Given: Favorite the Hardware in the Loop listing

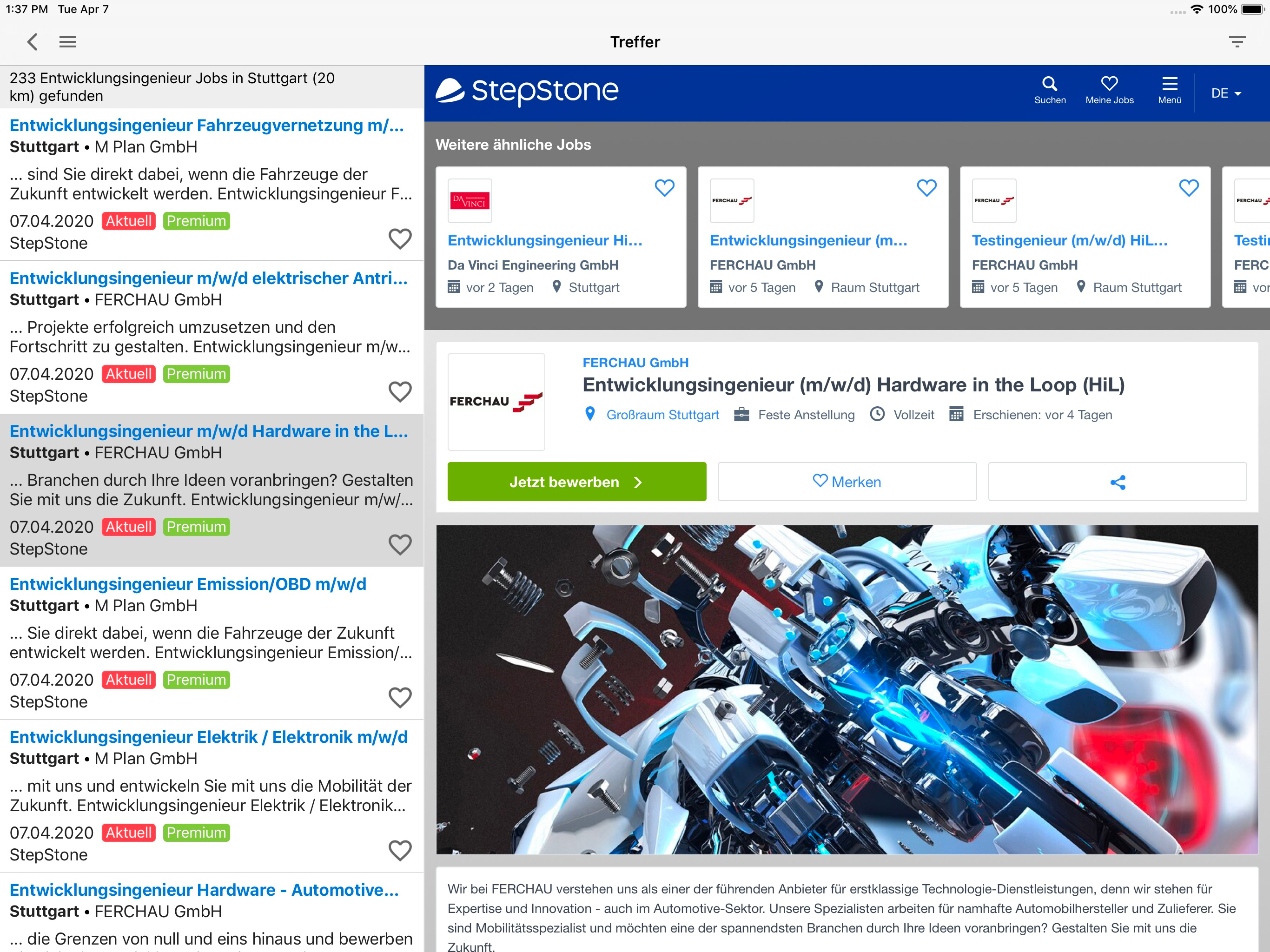Looking at the screenshot, I should point(400,544).
